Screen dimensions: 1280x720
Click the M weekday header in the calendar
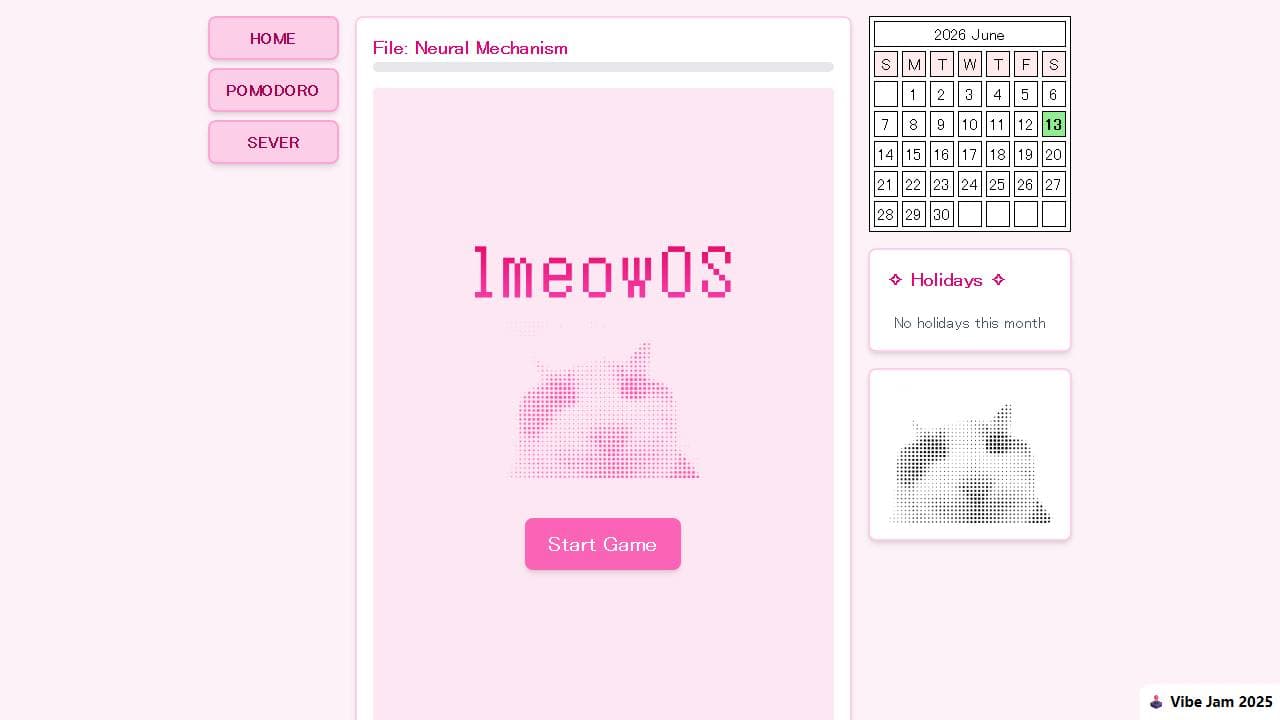(x=914, y=64)
